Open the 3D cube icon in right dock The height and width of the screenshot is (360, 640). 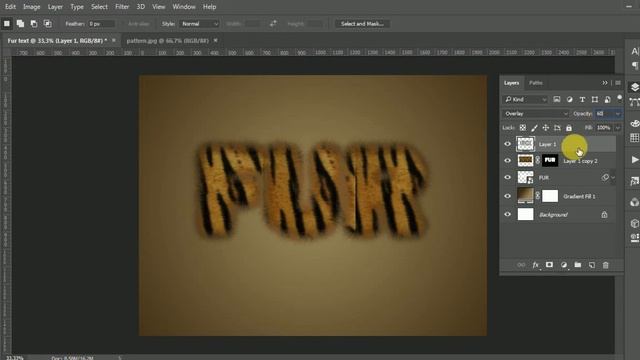634,223
